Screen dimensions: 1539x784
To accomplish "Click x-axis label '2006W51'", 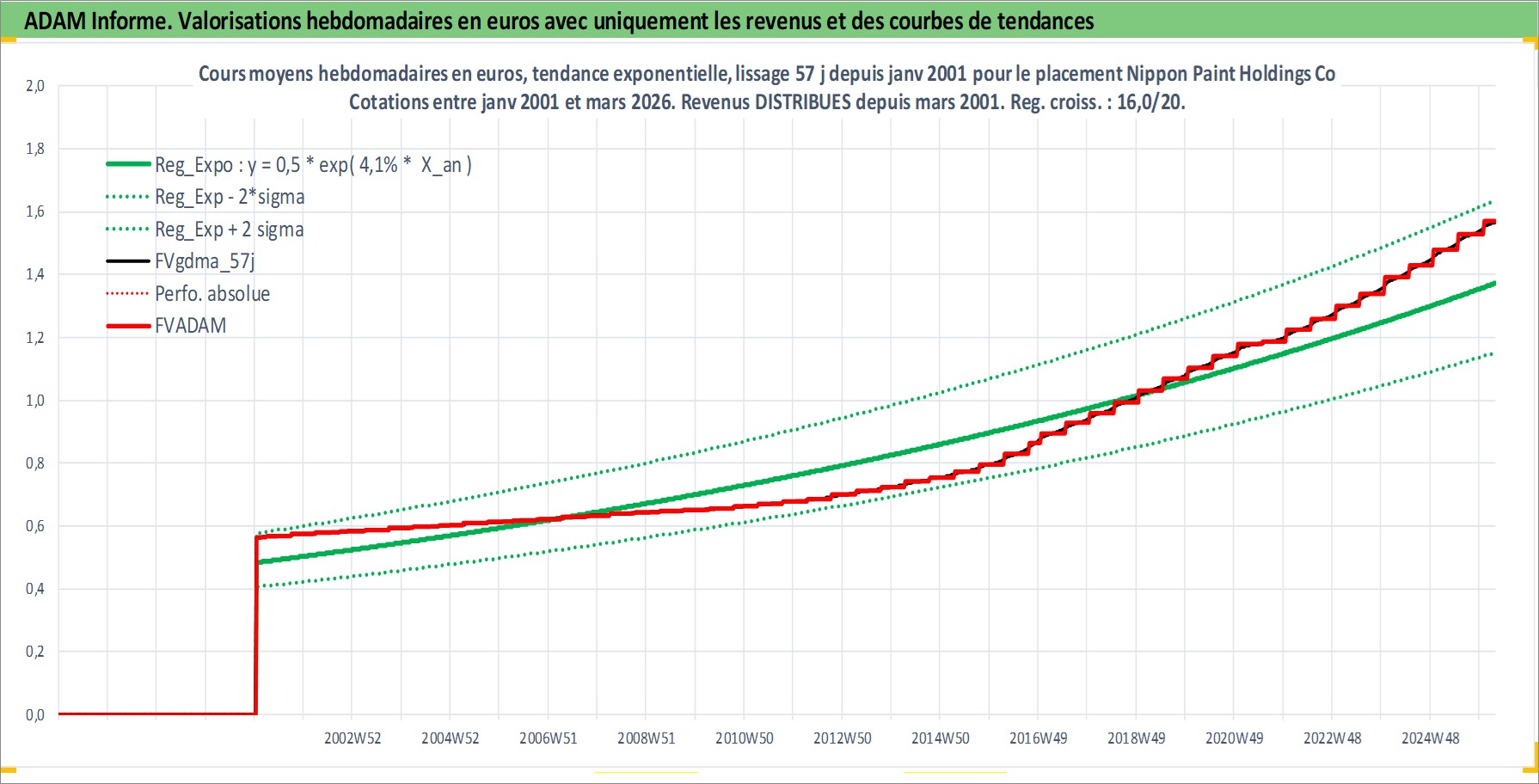I will click(x=549, y=738).
